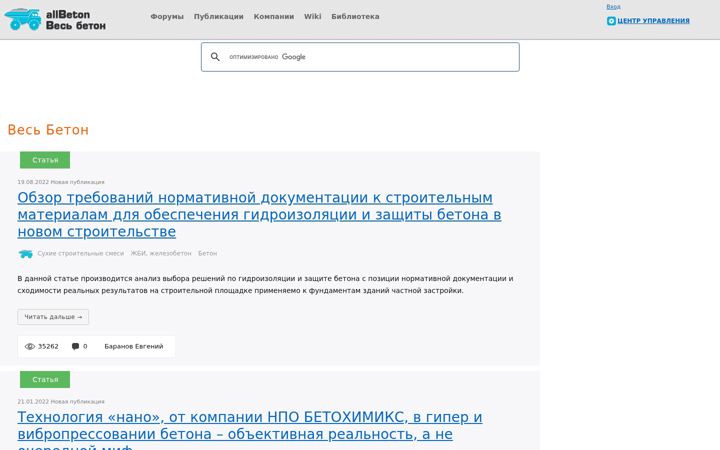Click the date 19.08.2022 Новая публикация
The height and width of the screenshot is (450, 720).
tap(61, 182)
